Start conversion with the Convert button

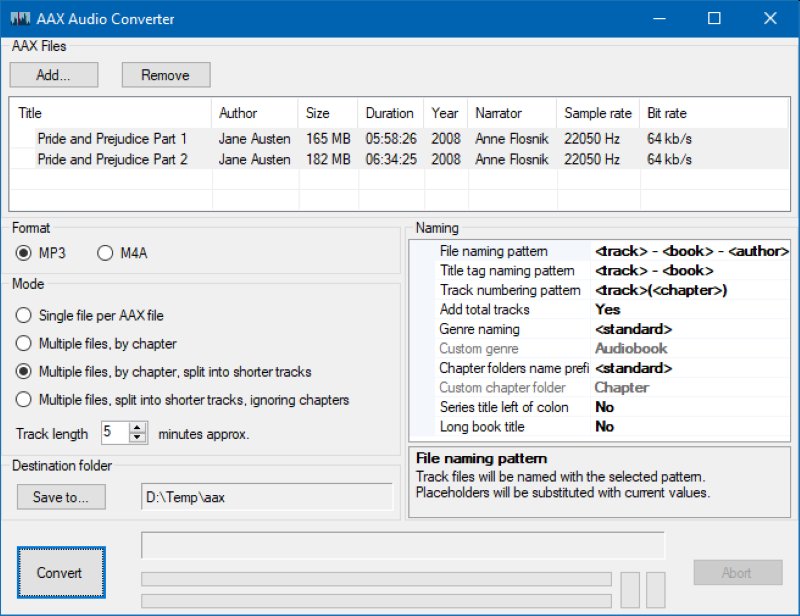pos(60,573)
